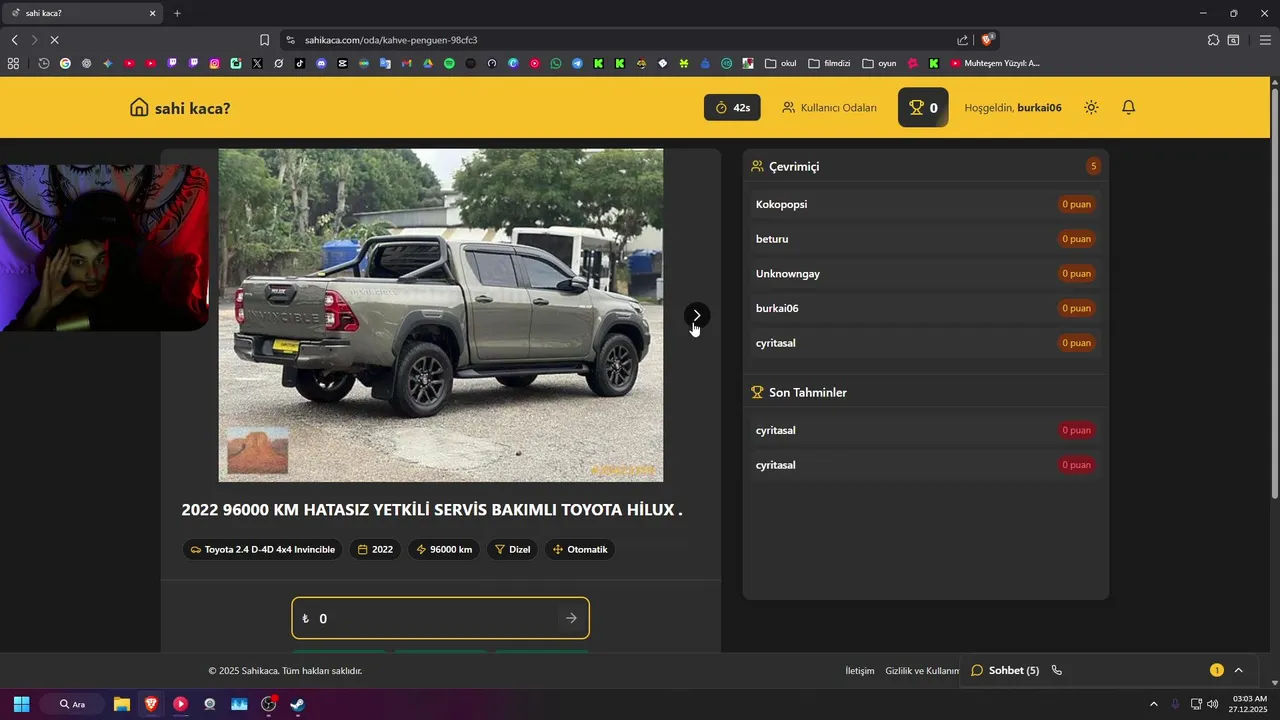The height and width of the screenshot is (720, 1280).
Task: Open a new browser tab
Action: click(177, 13)
